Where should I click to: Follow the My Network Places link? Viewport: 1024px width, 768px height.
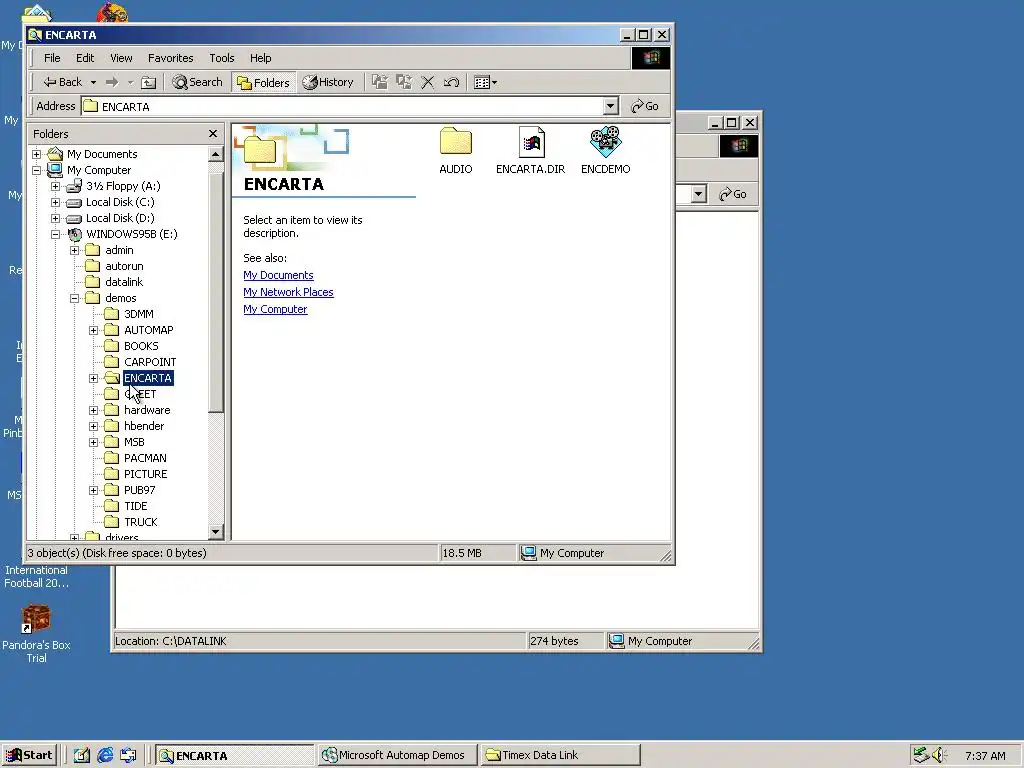tap(288, 292)
